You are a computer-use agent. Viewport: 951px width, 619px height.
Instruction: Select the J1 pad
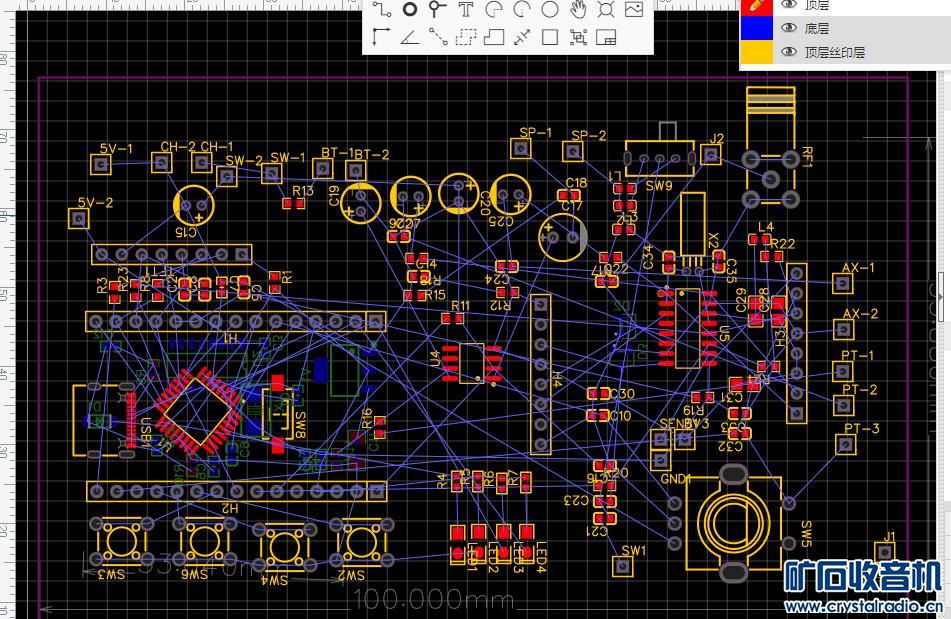tap(885, 552)
